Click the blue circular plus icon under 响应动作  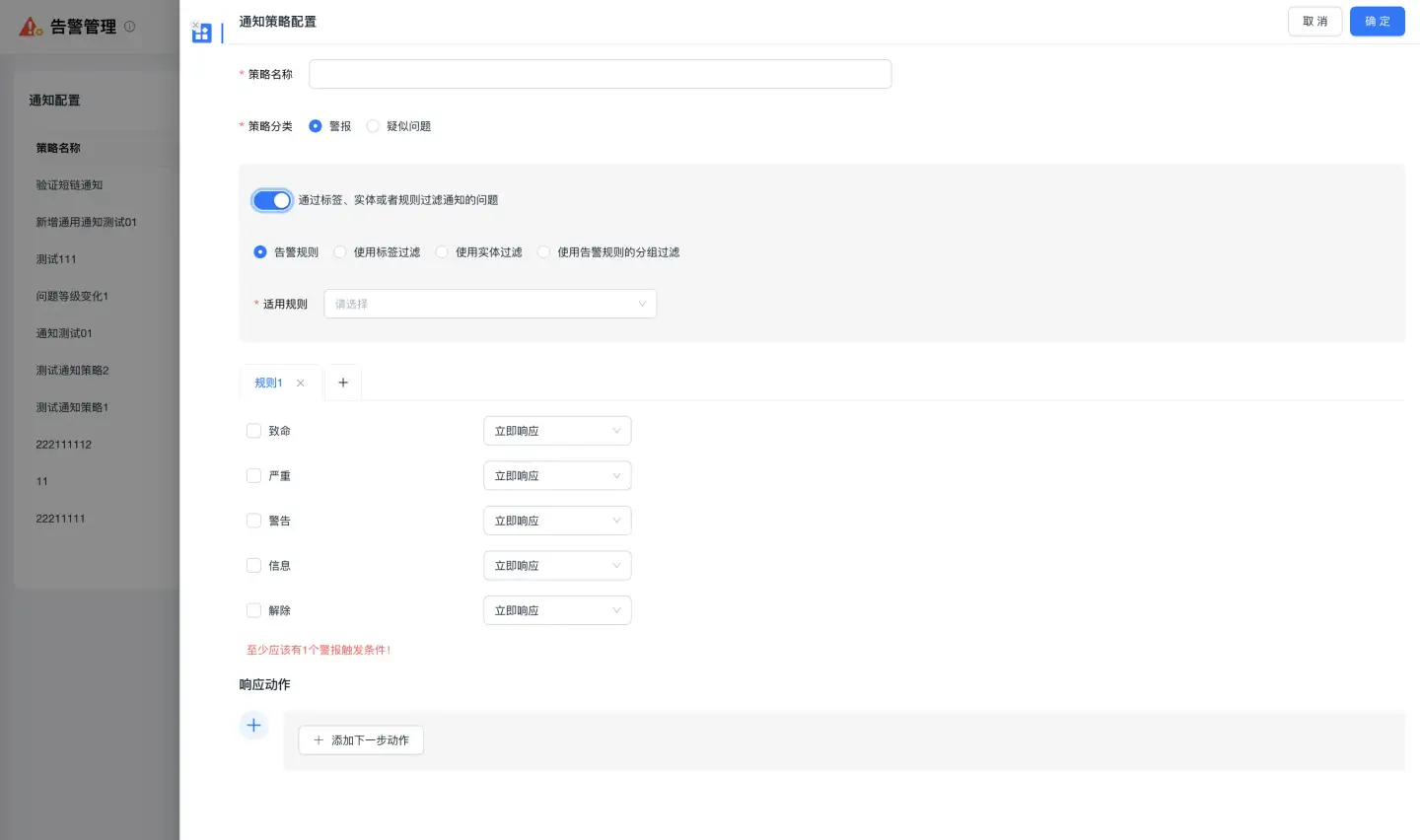[x=253, y=727]
